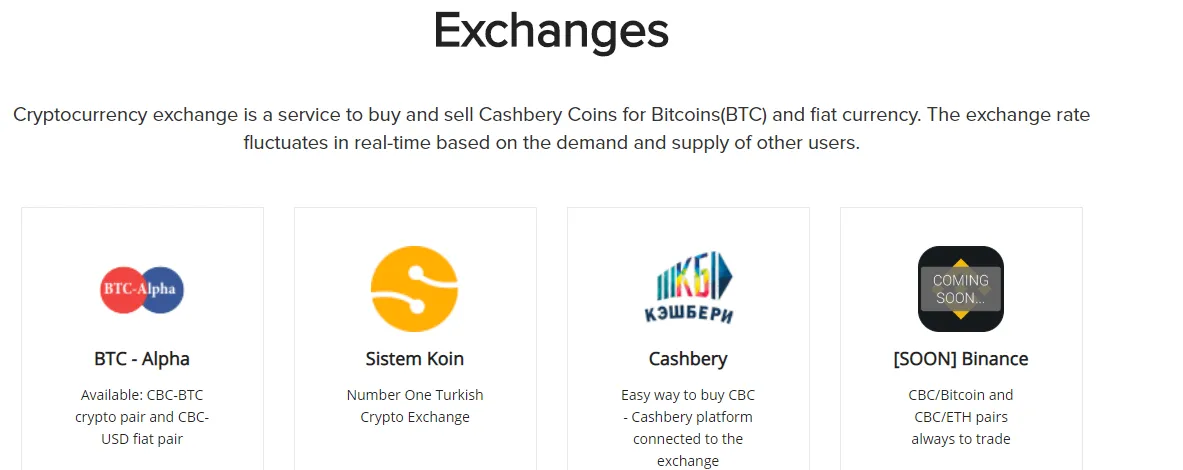Image resolution: width=1183 pixels, height=470 pixels.
Task: Click the orange Sistem Koin logo
Action: coord(414,289)
